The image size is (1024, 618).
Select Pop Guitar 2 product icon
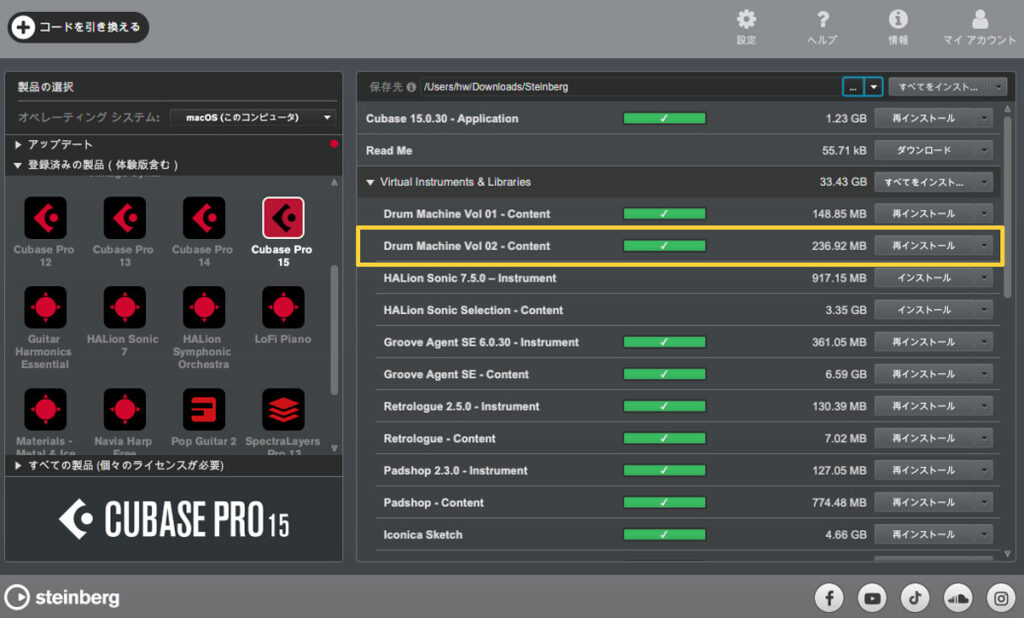(204, 410)
